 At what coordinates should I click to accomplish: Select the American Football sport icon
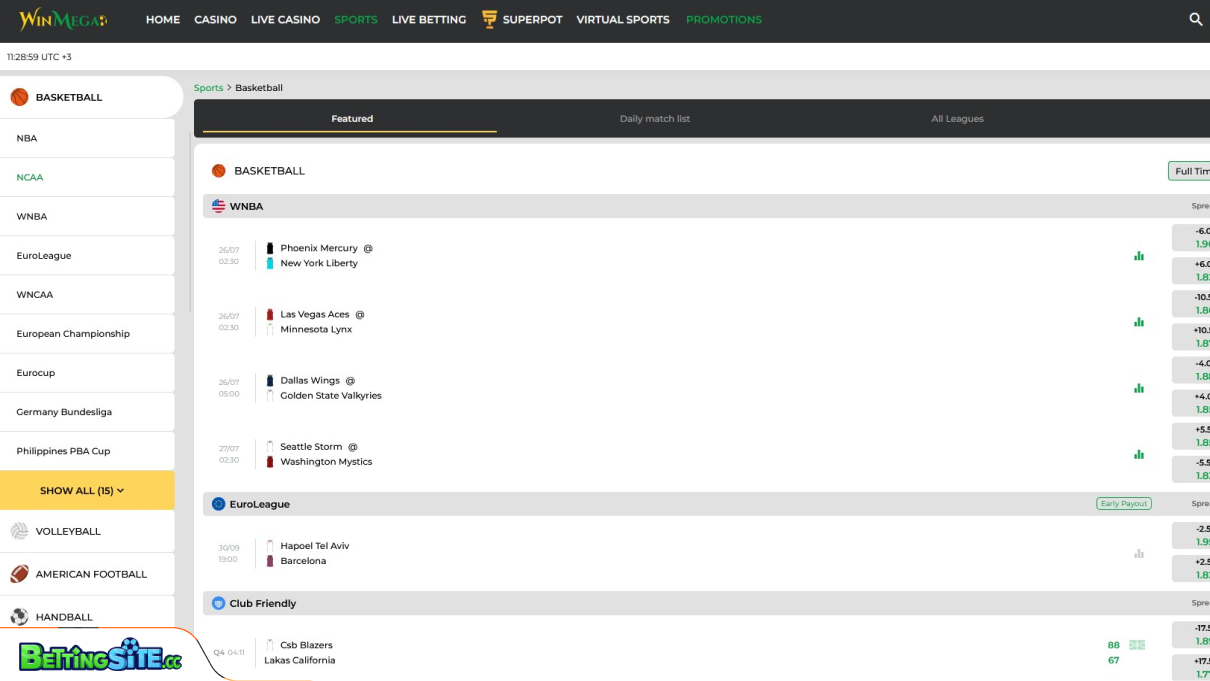pyautogui.click(x=19, y=574)
